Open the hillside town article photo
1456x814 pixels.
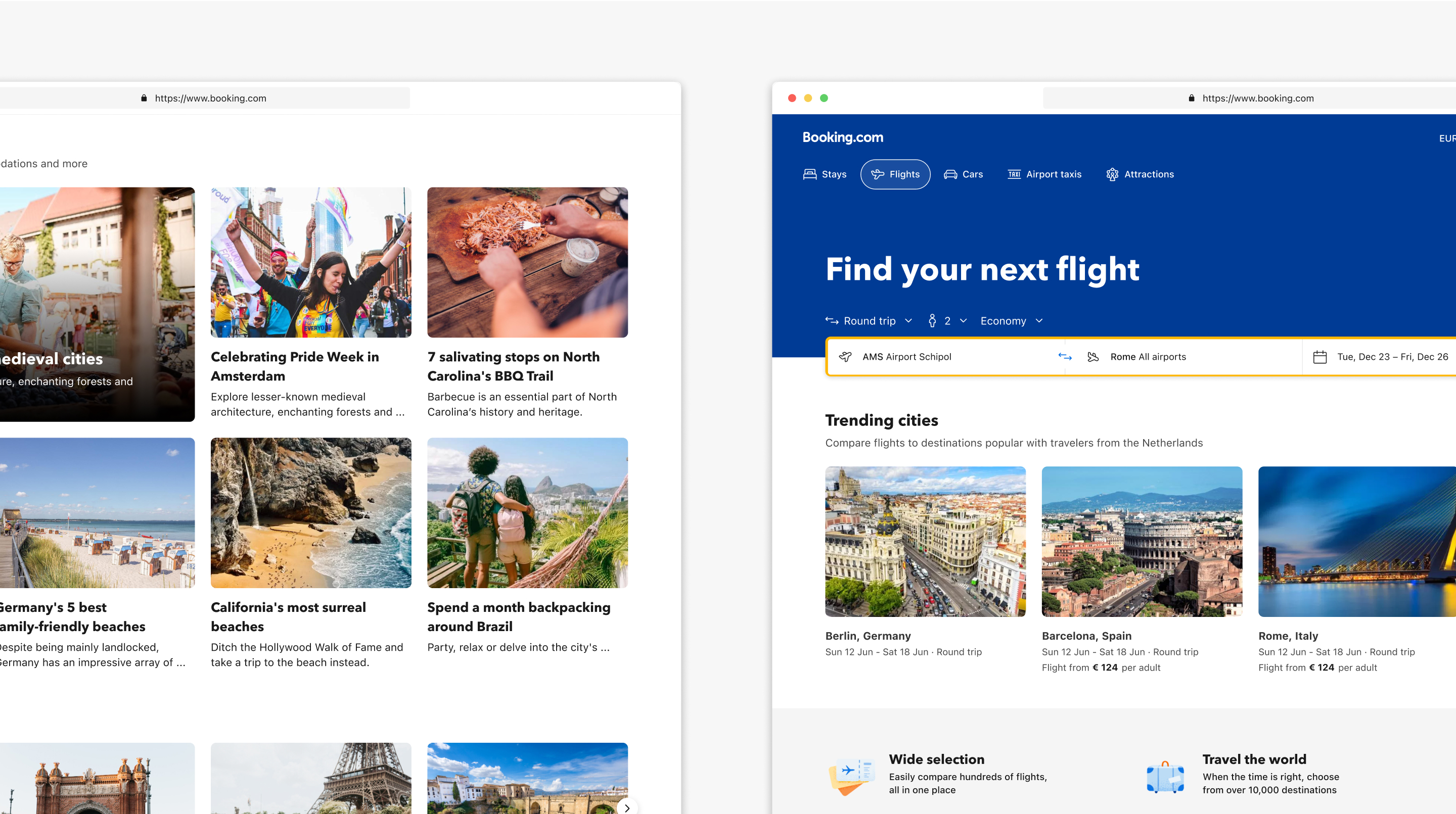point(527,779)
